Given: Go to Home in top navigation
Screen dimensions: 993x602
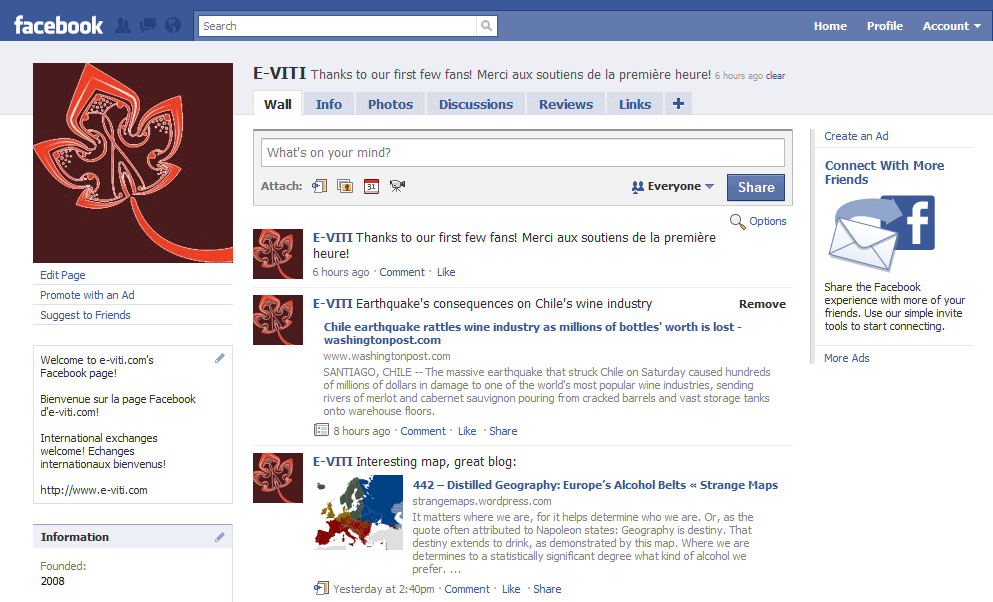Looking at the screenshot, I should 830,26.
